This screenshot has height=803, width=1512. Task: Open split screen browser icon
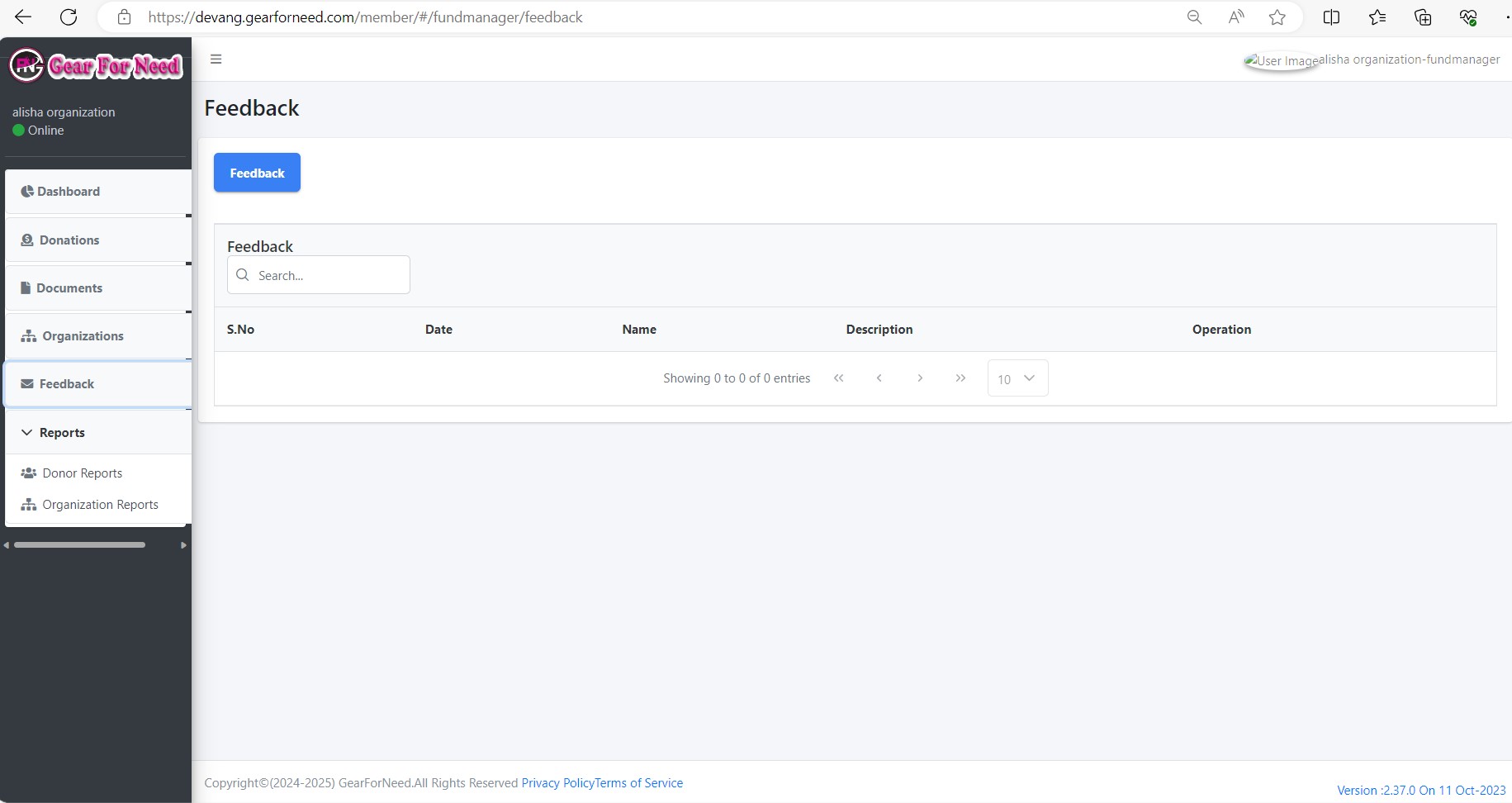tap(1331, 17)
